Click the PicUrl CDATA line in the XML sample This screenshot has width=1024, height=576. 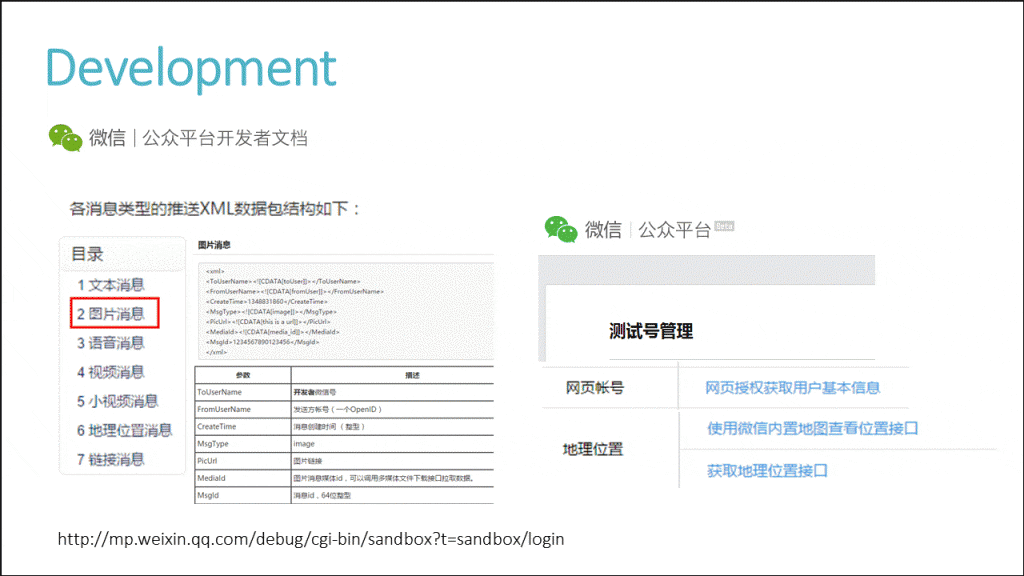(x=268, y=322)
